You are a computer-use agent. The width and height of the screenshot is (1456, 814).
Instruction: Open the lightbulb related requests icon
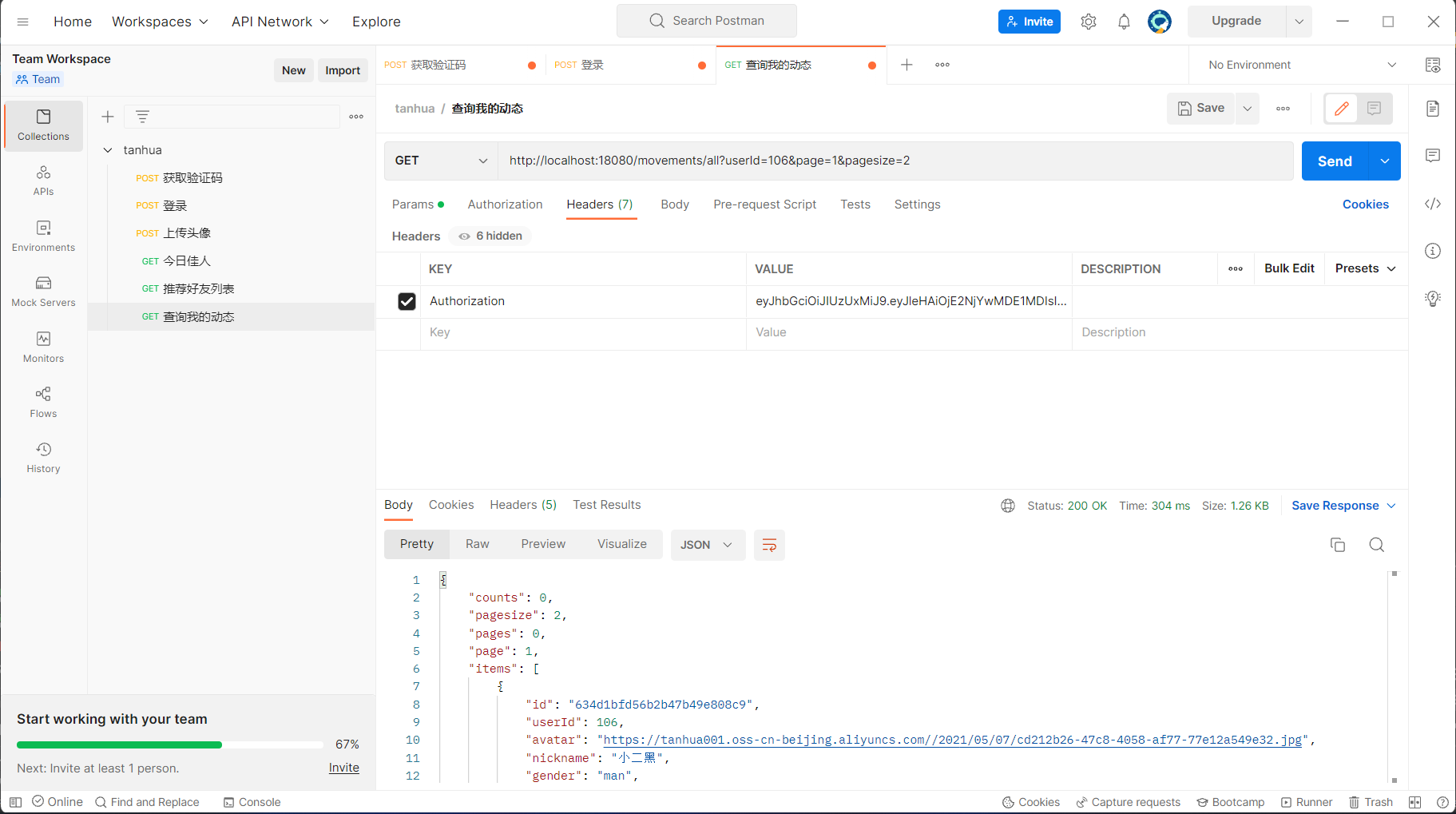[x=1433, y=299]
